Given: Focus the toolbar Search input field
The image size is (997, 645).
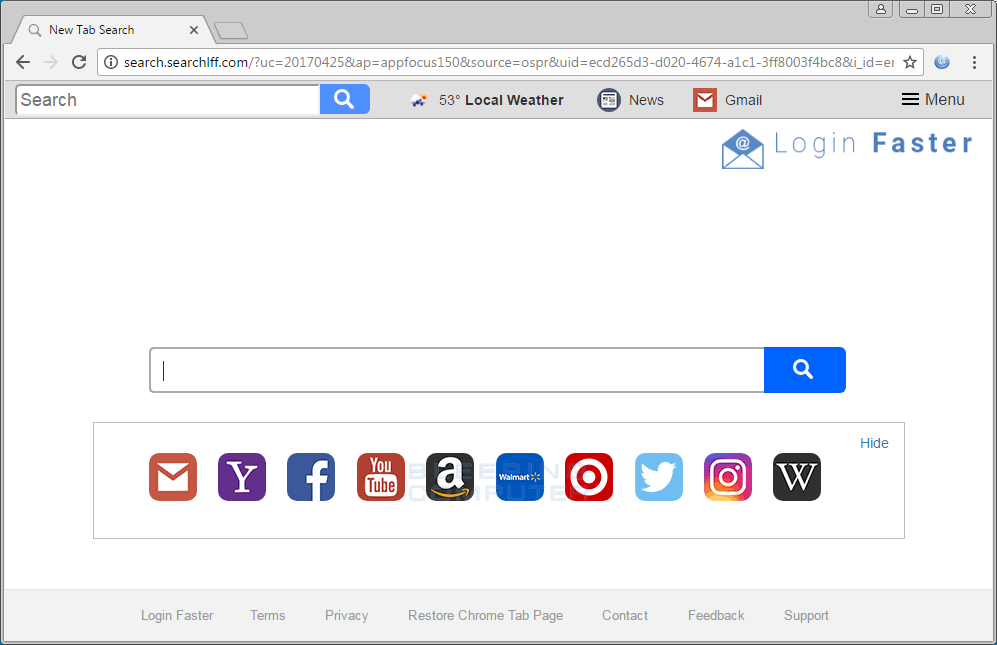Looking at the screenshot, I should (167, 100).
